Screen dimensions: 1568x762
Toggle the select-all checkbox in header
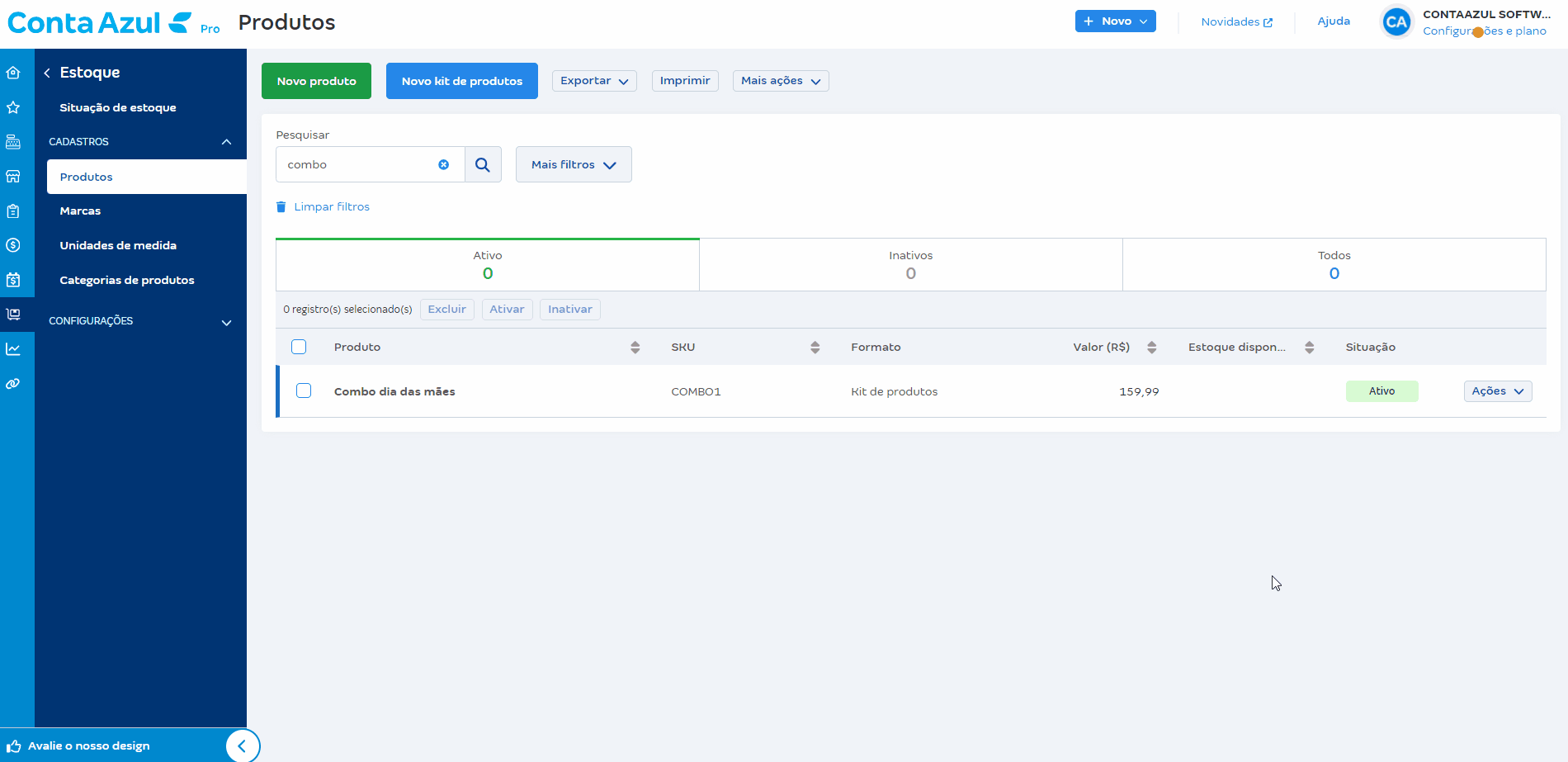[299, 347]
